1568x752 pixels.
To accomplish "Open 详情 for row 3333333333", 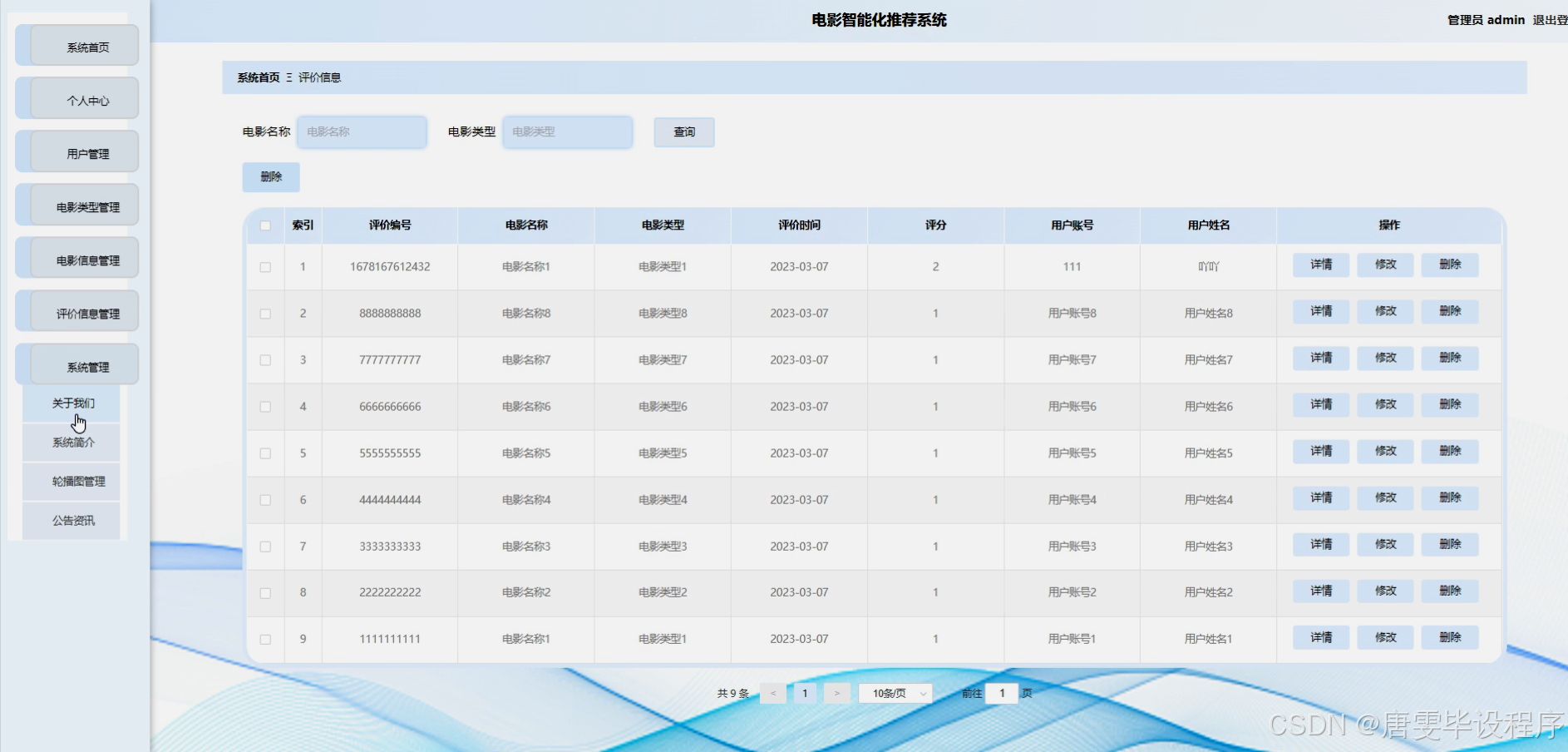I will coord(1321,544).
